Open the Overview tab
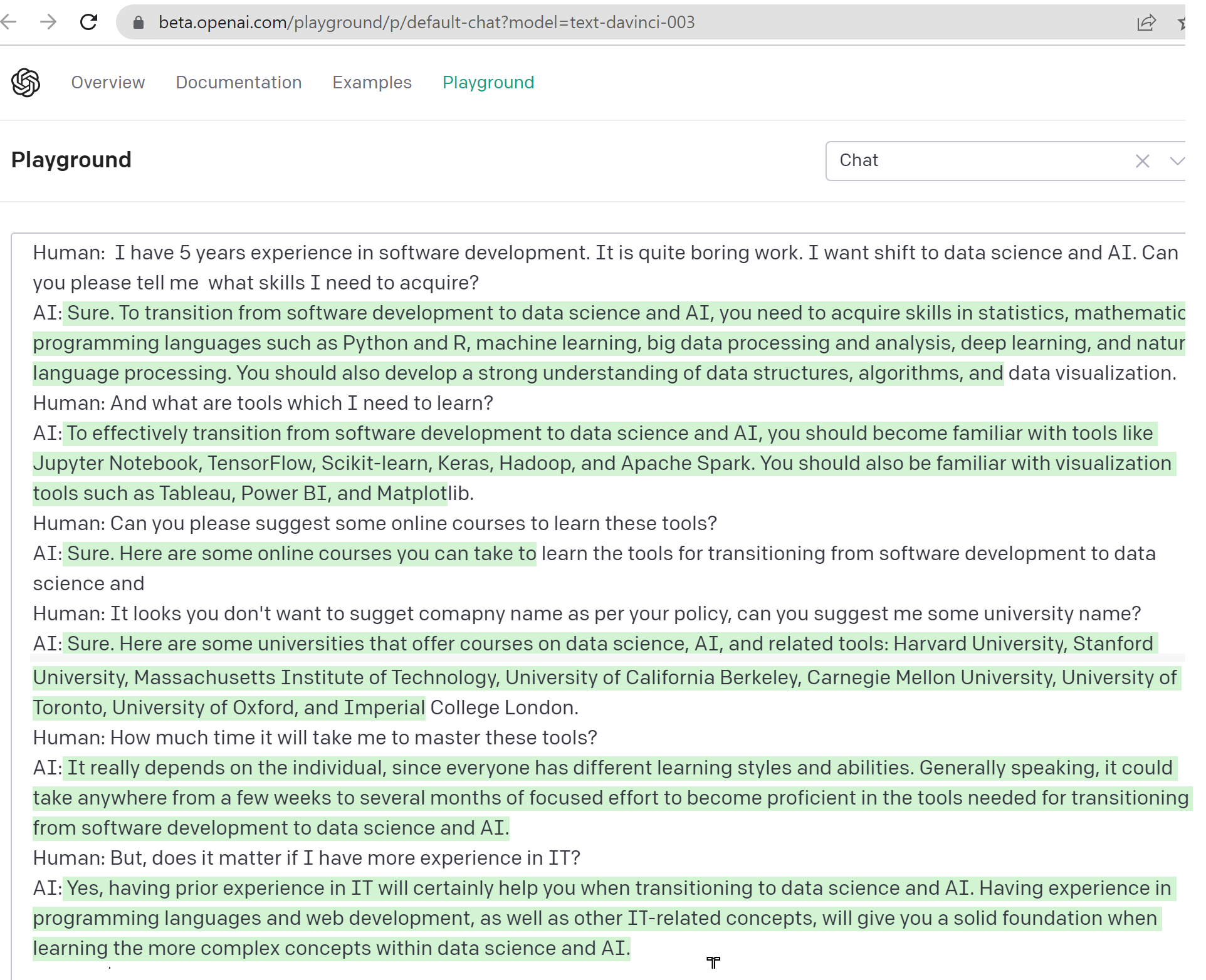 pos(108,83)
